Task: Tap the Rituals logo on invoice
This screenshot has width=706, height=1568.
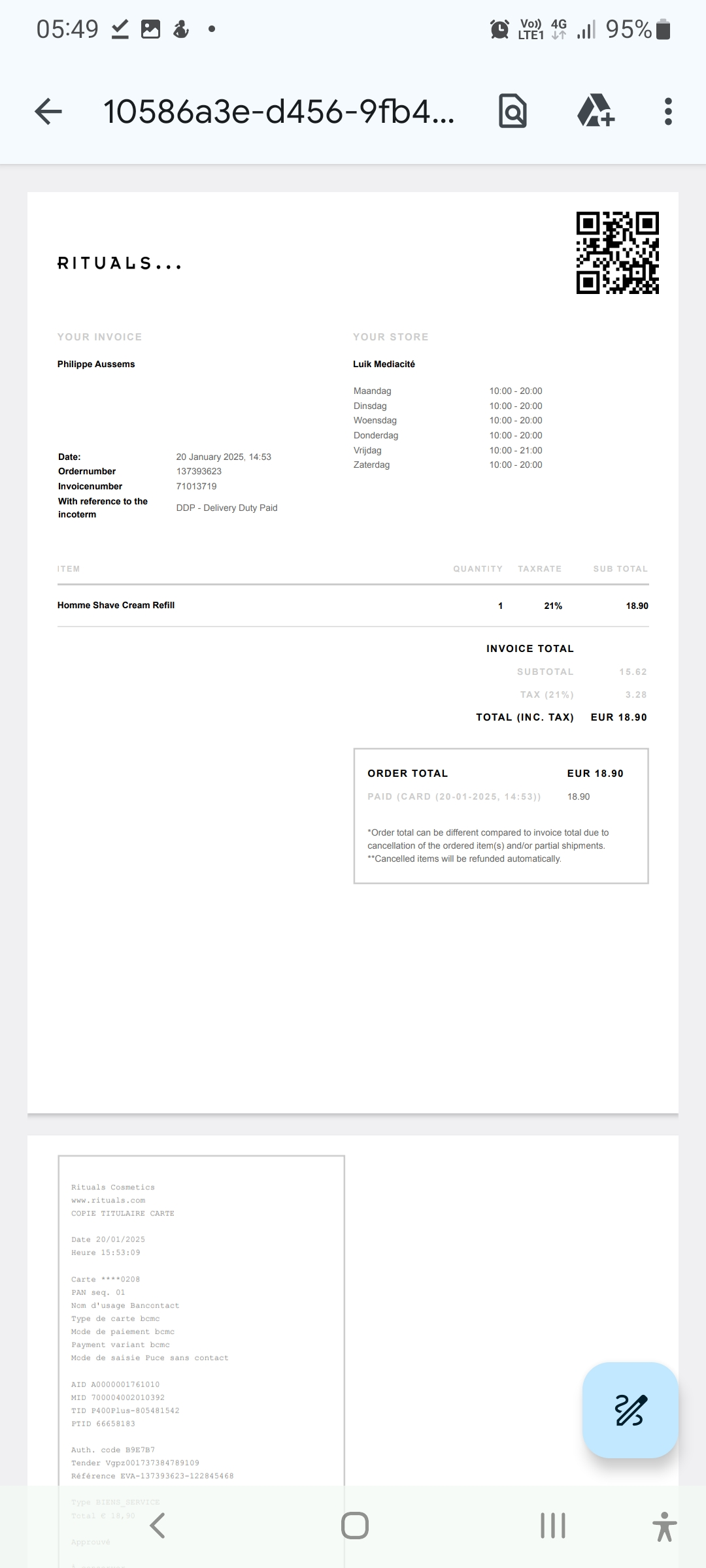Action: coord(119,264)
